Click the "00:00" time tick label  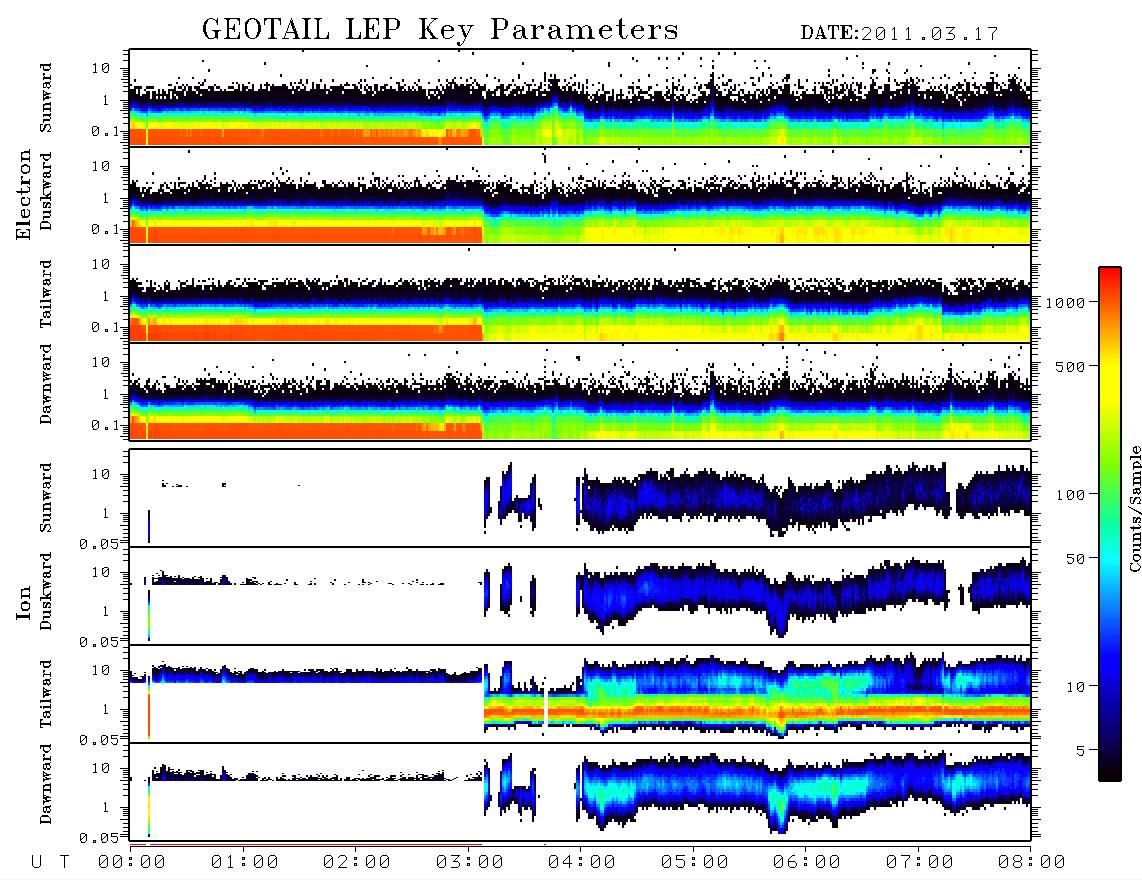click(x=132, y=863)
